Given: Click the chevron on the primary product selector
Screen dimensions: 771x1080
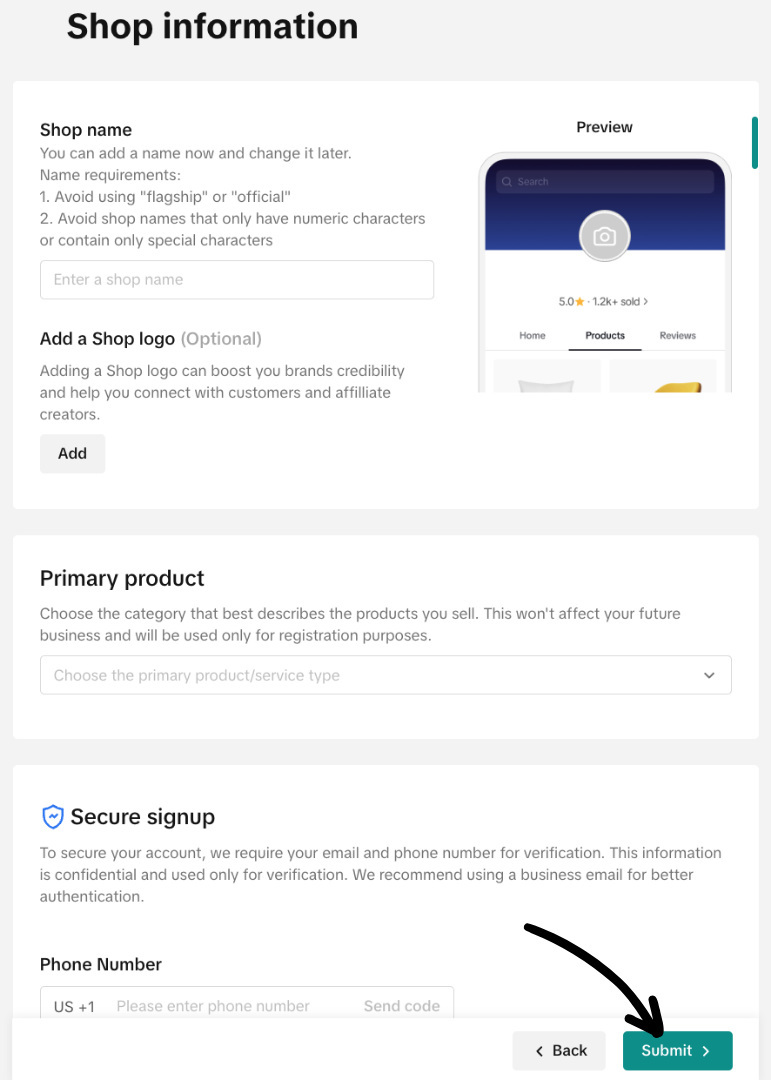Looking at the screenshot, I should 709,675.
